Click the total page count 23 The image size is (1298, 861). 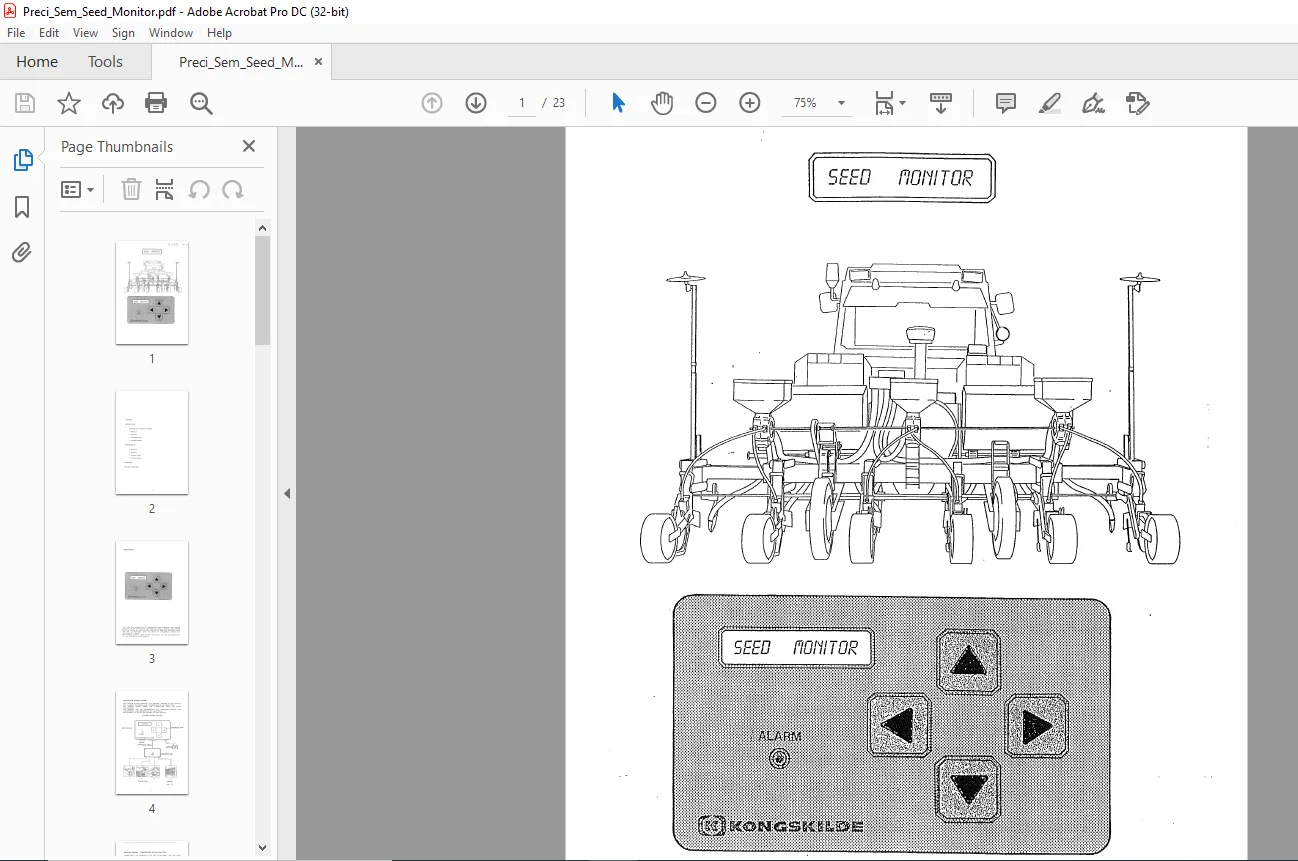(x=559, y=103)
